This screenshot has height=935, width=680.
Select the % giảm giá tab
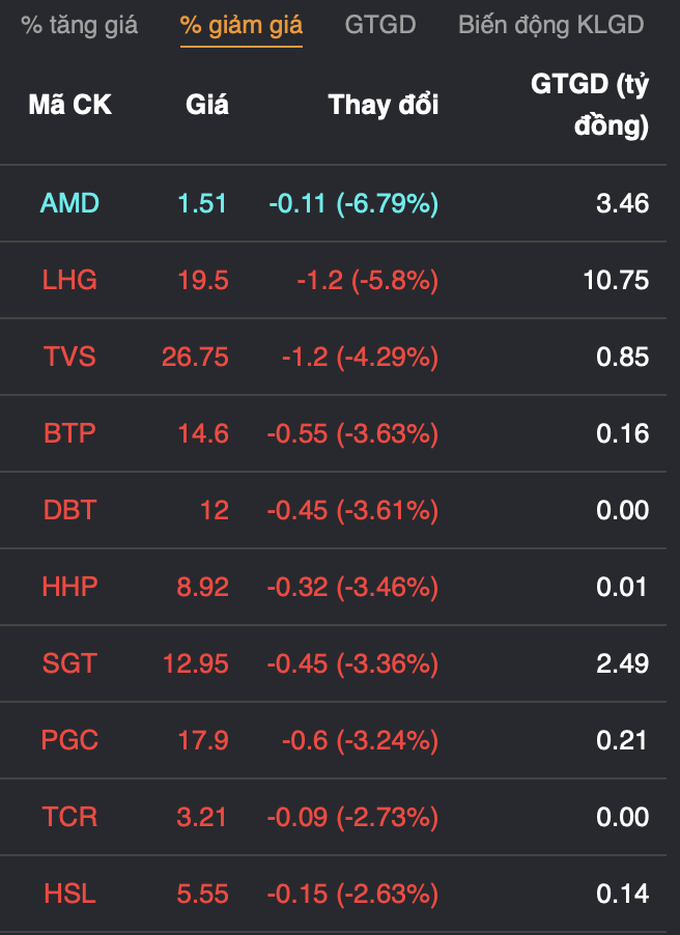(242, 25)
